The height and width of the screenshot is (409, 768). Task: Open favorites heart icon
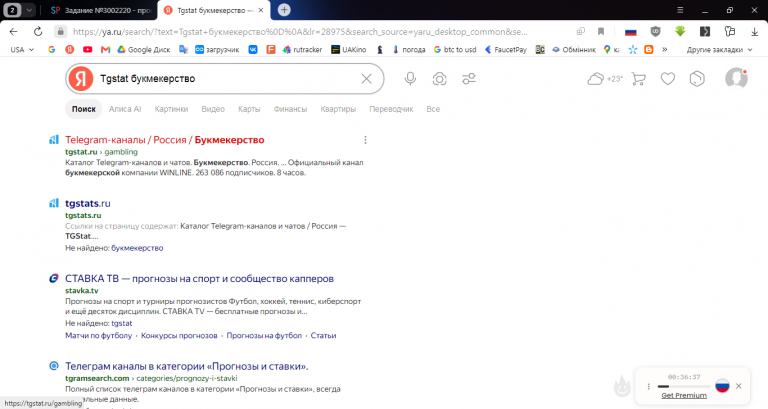pyautogui.click(x=668, y=78)
